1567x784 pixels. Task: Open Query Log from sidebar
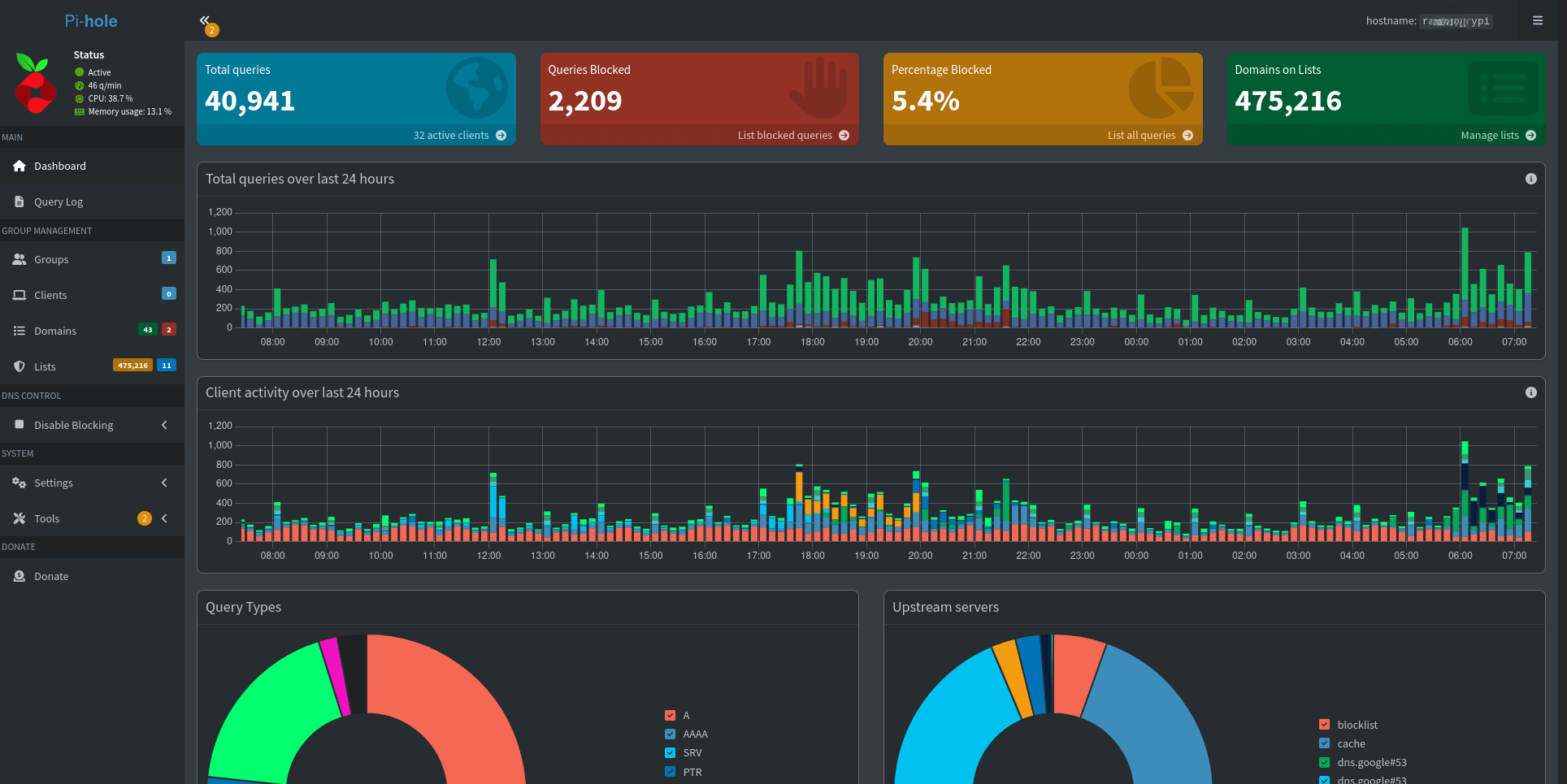59,201
